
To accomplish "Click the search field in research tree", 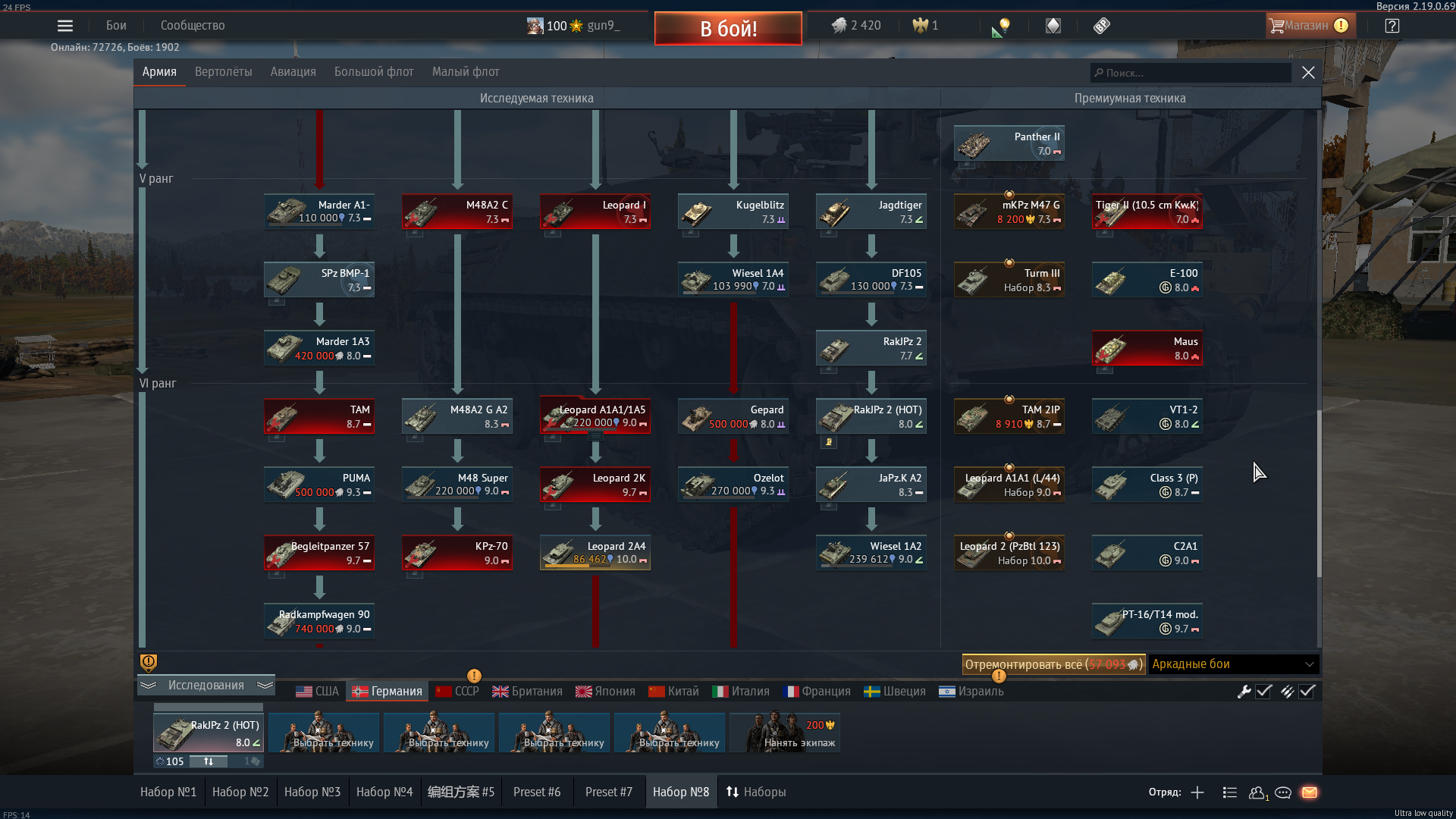I will [1191, 73].
